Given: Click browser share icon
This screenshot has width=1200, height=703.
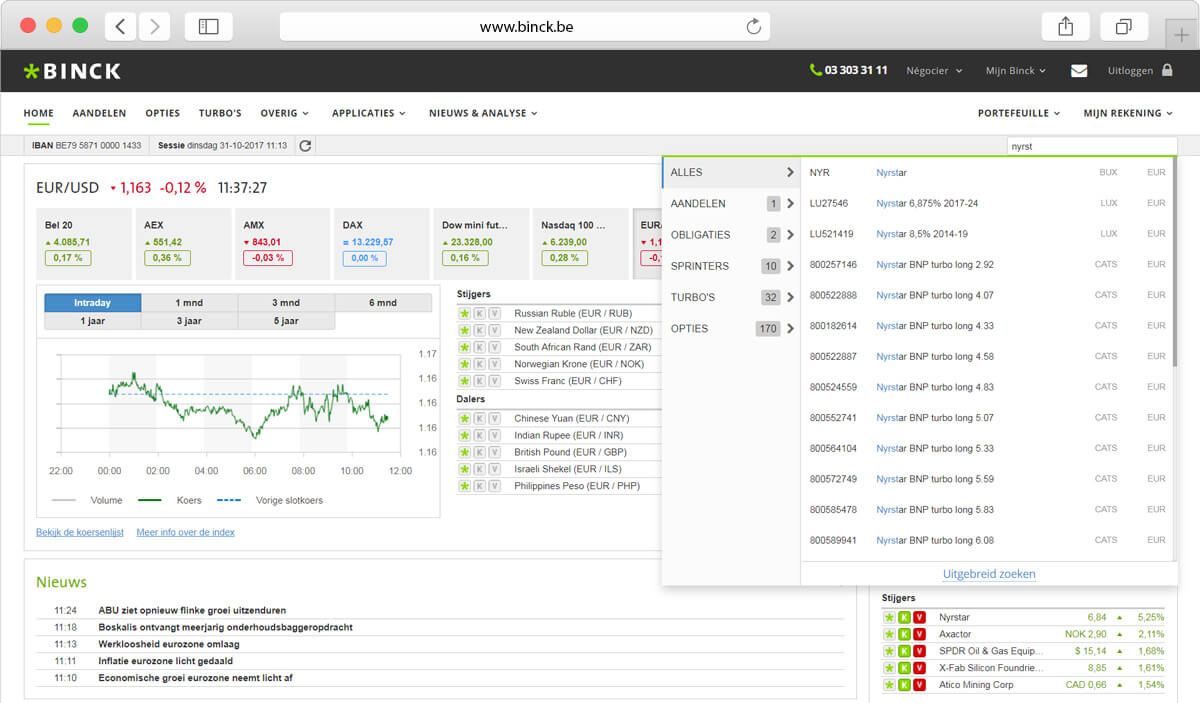Looking at the screenshot, I should [x=1065, y=27].
